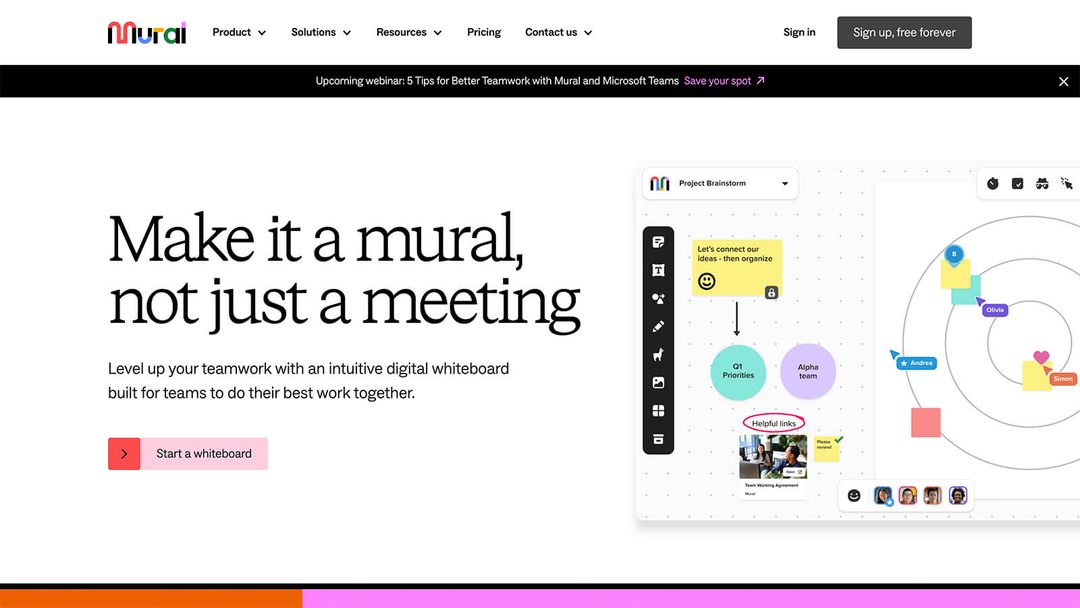This screenshot has width=1080, height=608.
Task: Click Start a whiteboard
Action: 188,453
